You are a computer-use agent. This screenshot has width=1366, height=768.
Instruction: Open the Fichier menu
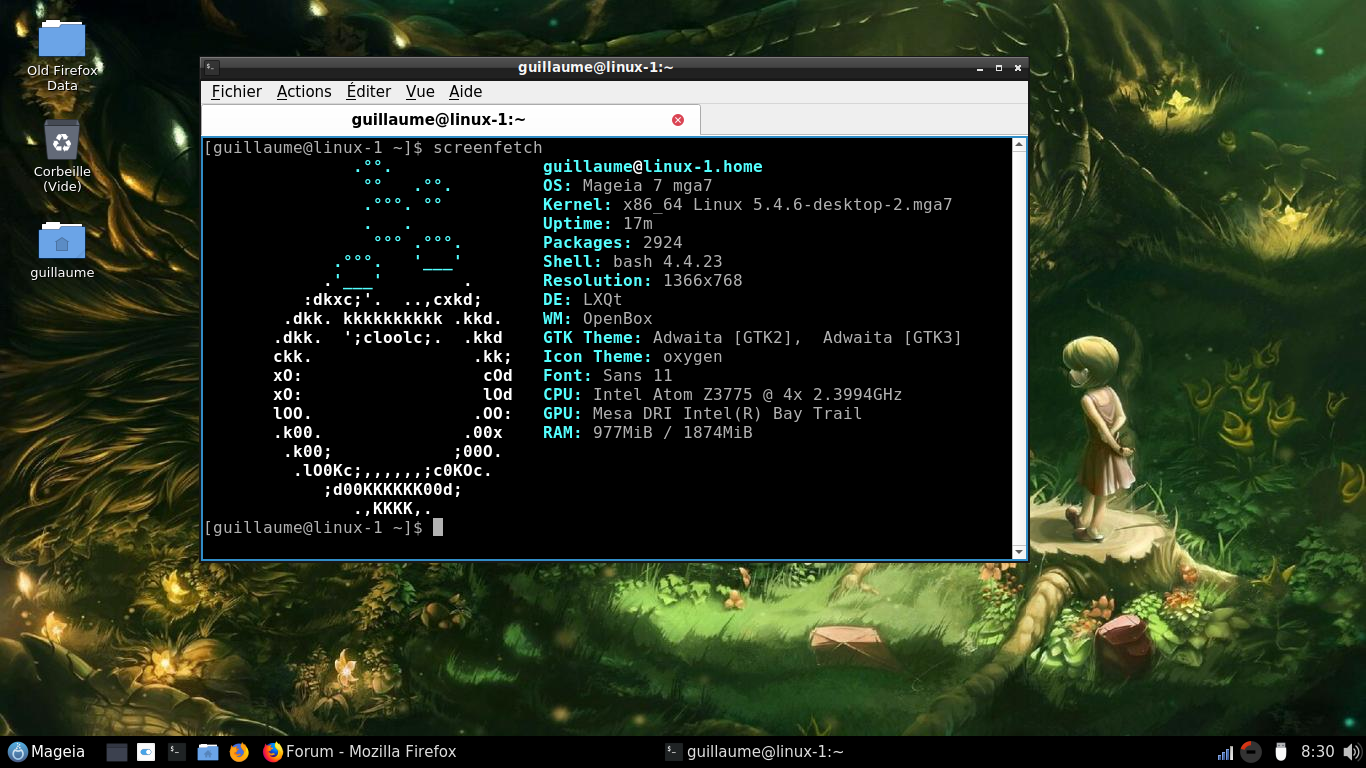pyautogui.click(x=237, y=92)
